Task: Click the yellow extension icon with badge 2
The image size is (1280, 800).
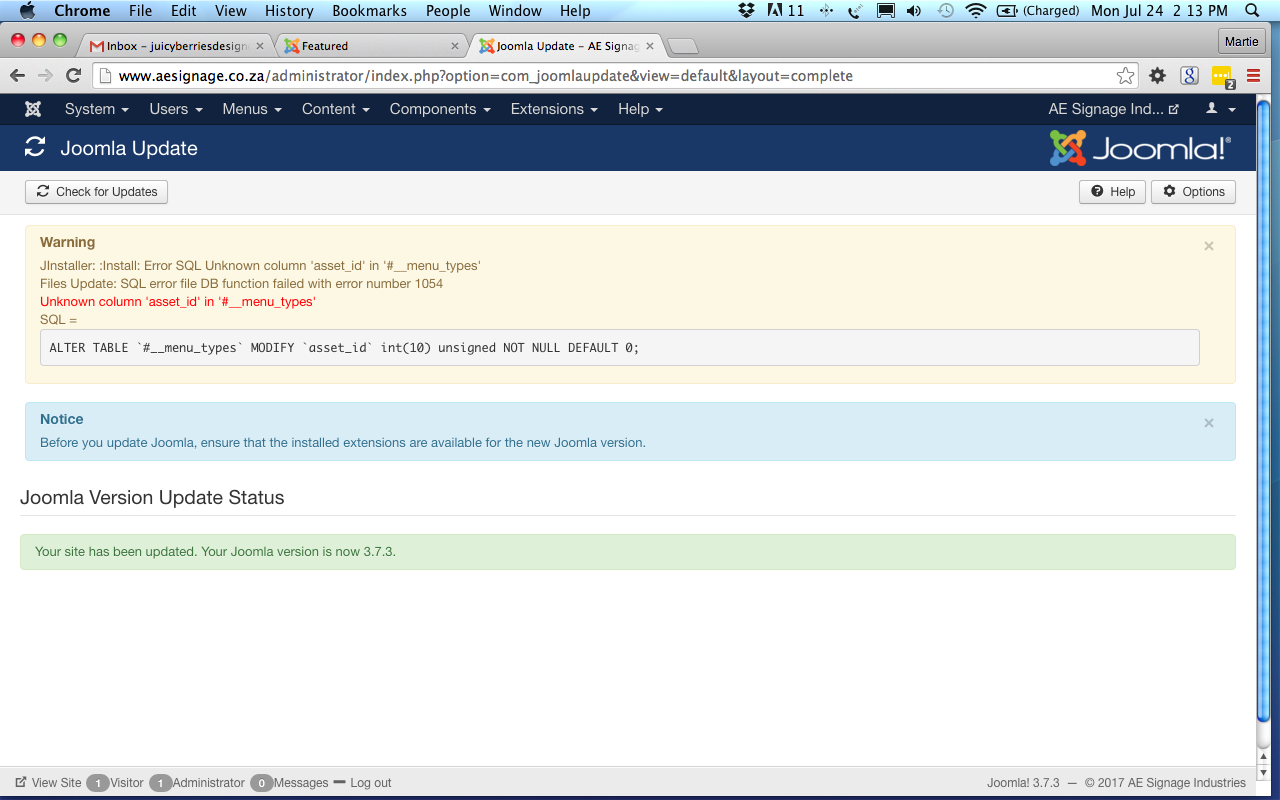Action: (1222, 77)
